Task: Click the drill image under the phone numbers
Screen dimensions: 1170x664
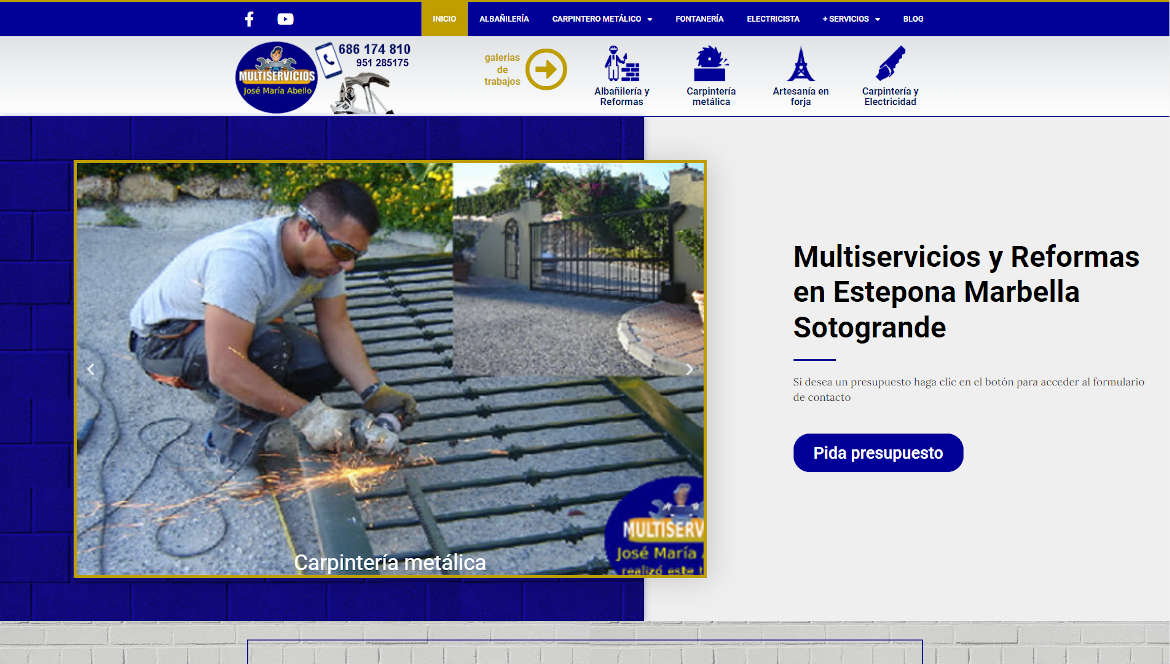Action: pos(362,93)
